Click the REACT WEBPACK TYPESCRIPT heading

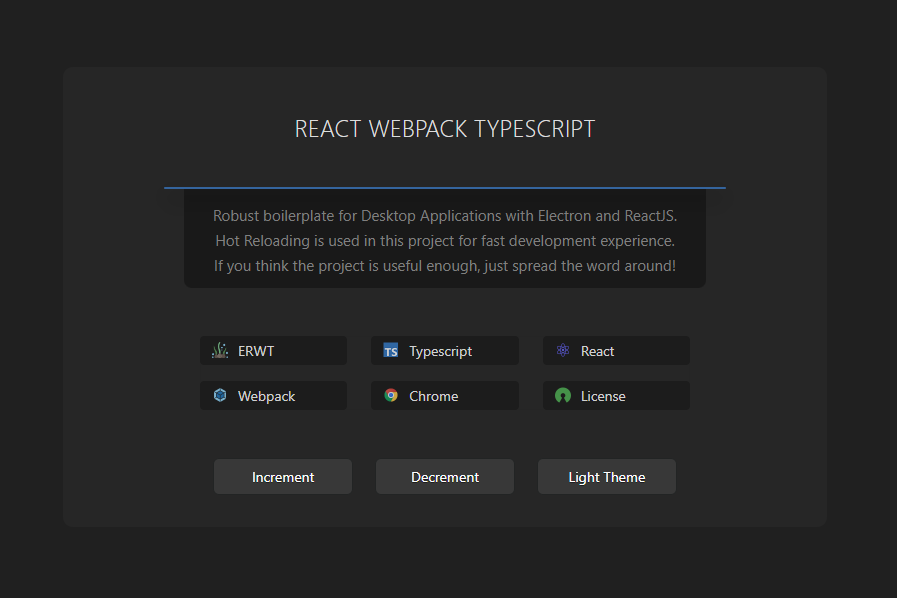tap(444, 129)
